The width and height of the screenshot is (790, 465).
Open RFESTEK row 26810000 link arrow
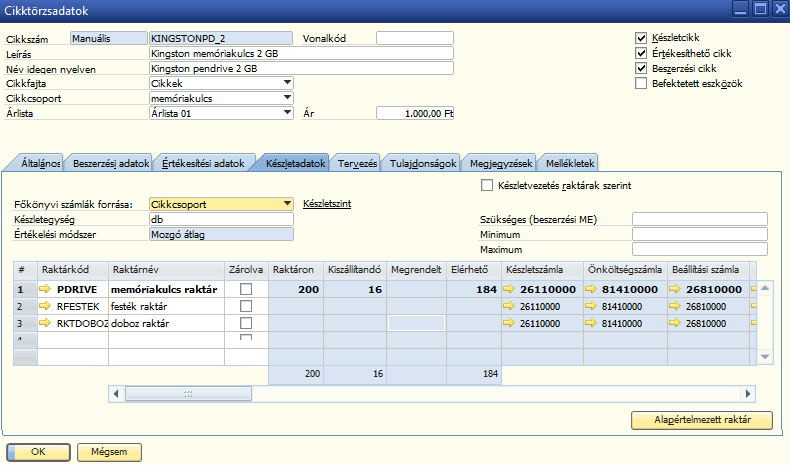(x=675, y=306)
